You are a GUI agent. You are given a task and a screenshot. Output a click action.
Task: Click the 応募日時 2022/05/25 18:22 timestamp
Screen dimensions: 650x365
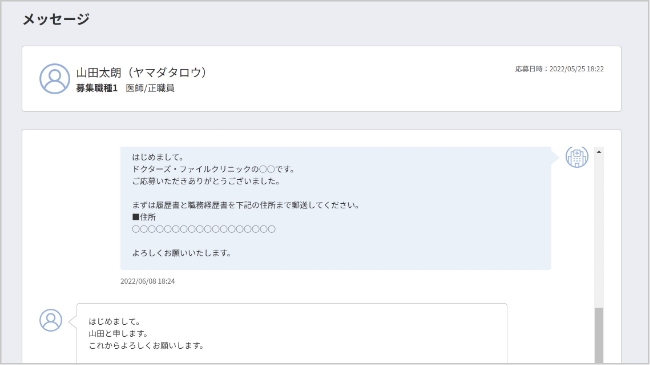559,69
